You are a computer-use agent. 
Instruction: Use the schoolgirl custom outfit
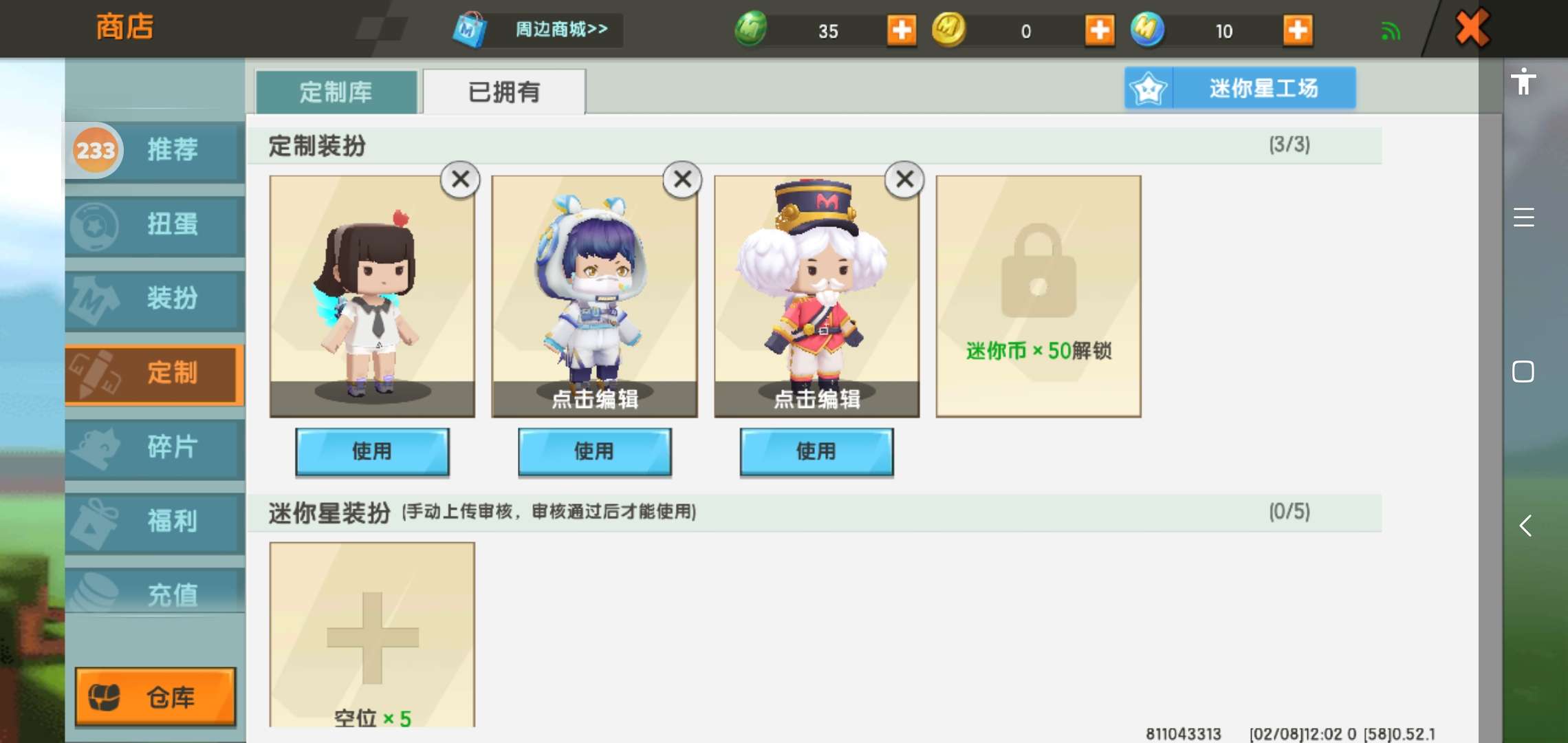point(372,451)
